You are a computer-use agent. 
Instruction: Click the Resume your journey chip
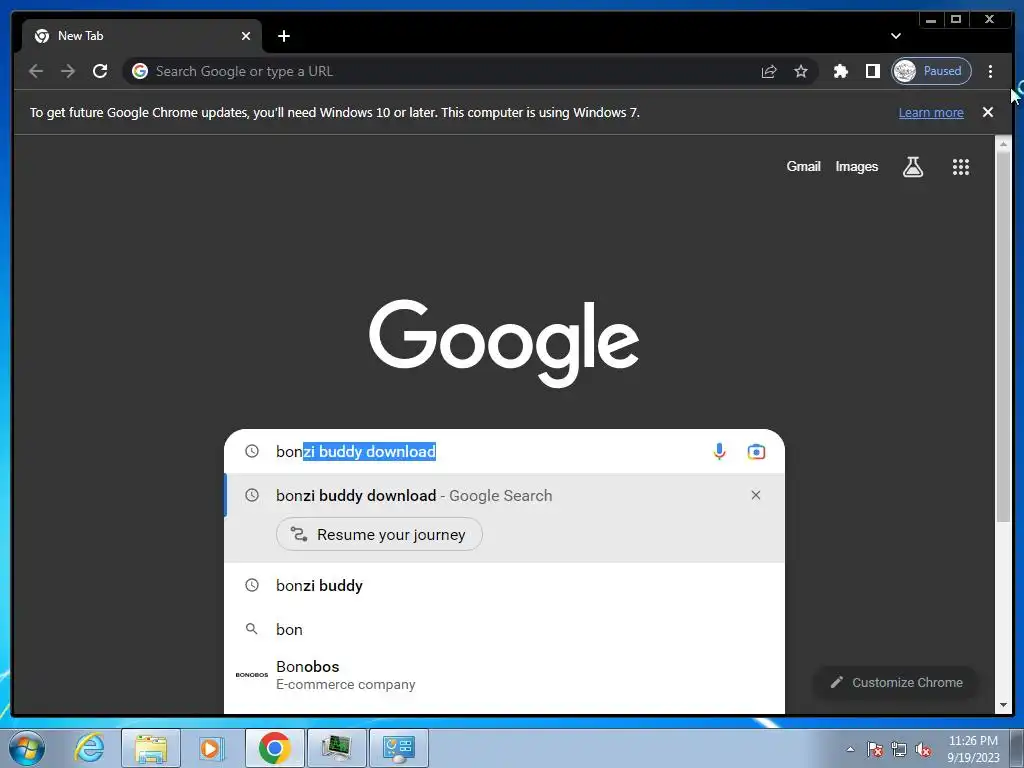coord(379,534)
